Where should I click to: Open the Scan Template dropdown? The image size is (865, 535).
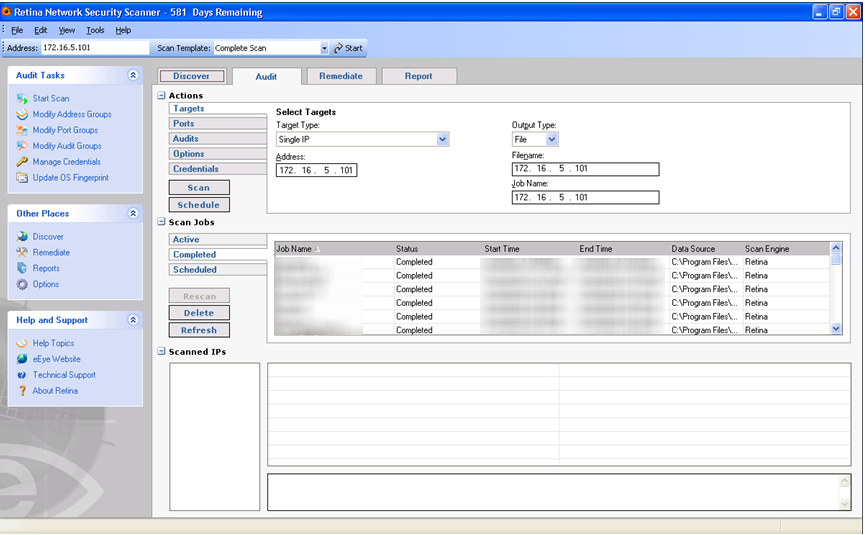(324, 49)
